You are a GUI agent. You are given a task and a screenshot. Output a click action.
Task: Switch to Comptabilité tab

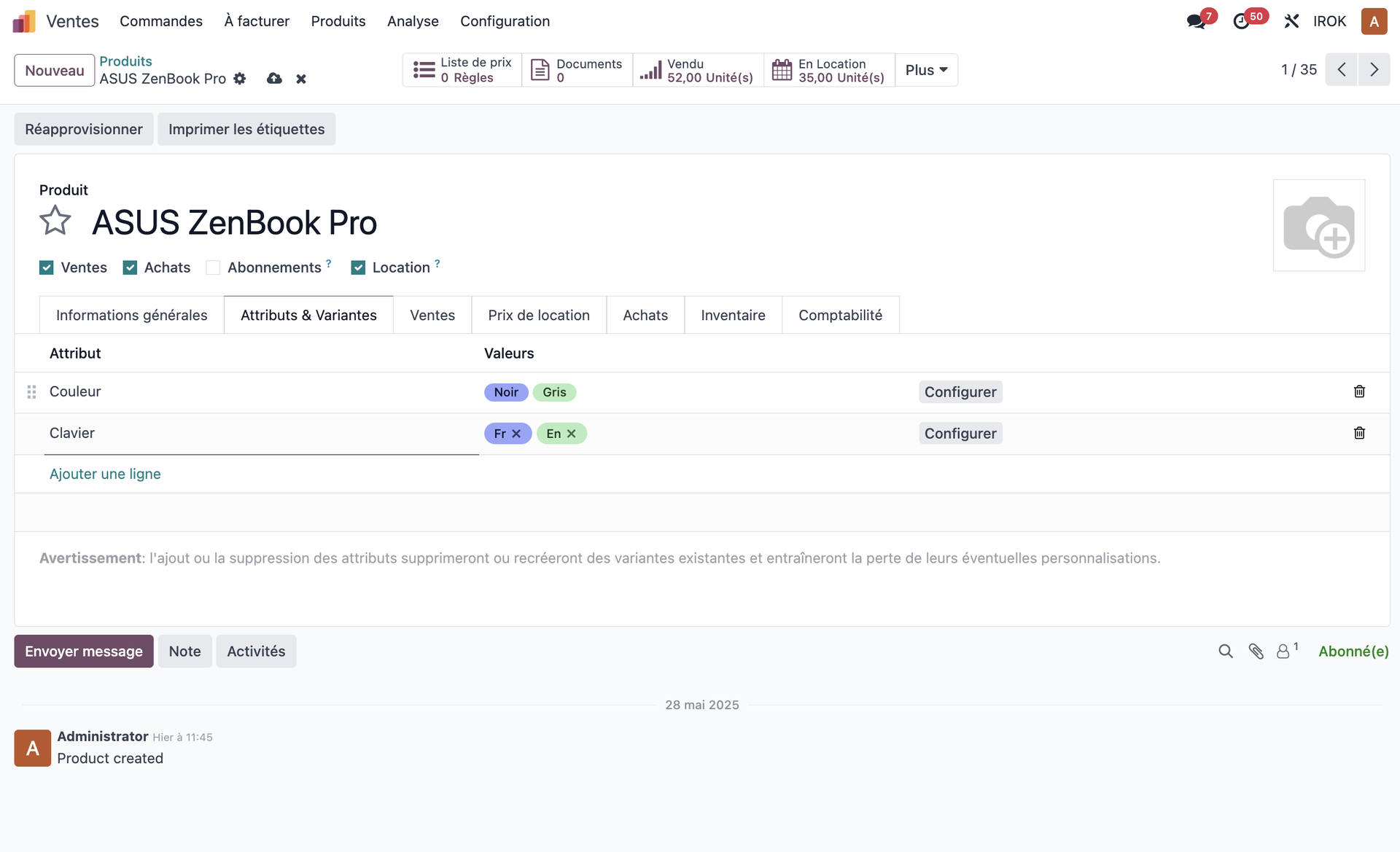tap(840, 315)
